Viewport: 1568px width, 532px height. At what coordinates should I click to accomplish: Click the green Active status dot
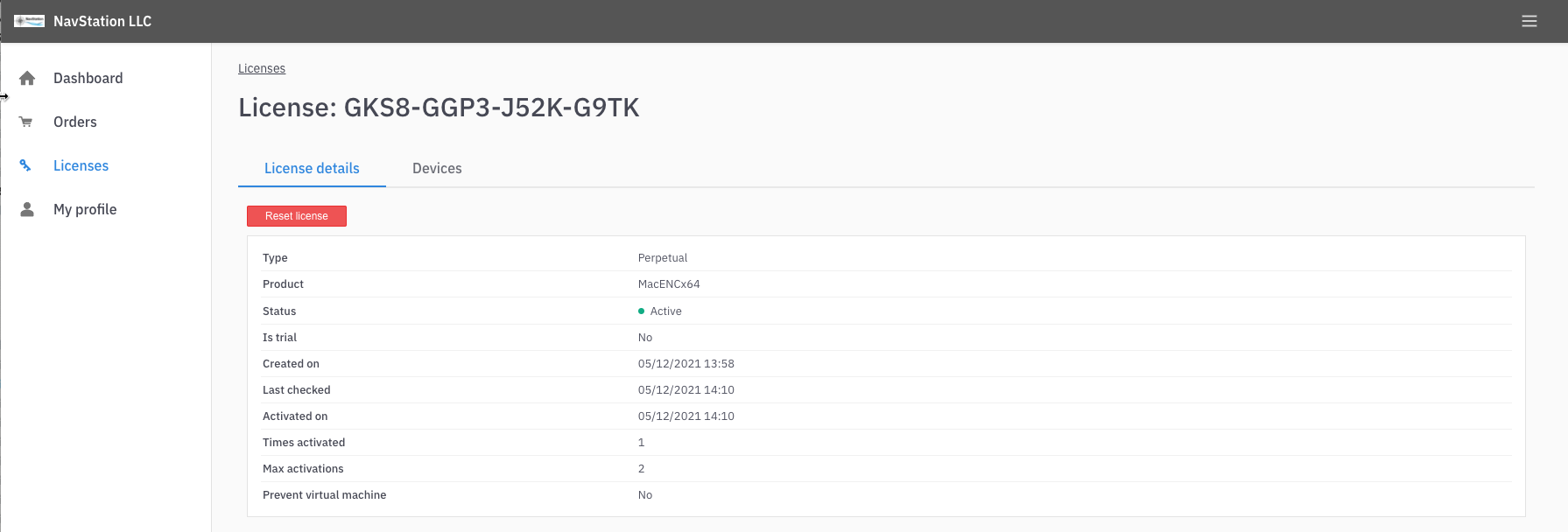point(643,311)
